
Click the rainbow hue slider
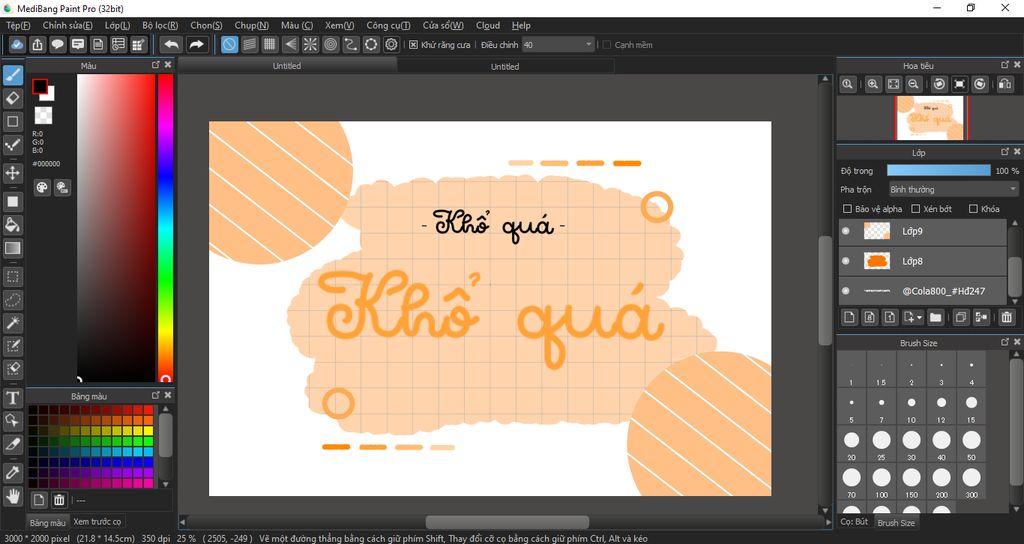[x=165, y=227]
